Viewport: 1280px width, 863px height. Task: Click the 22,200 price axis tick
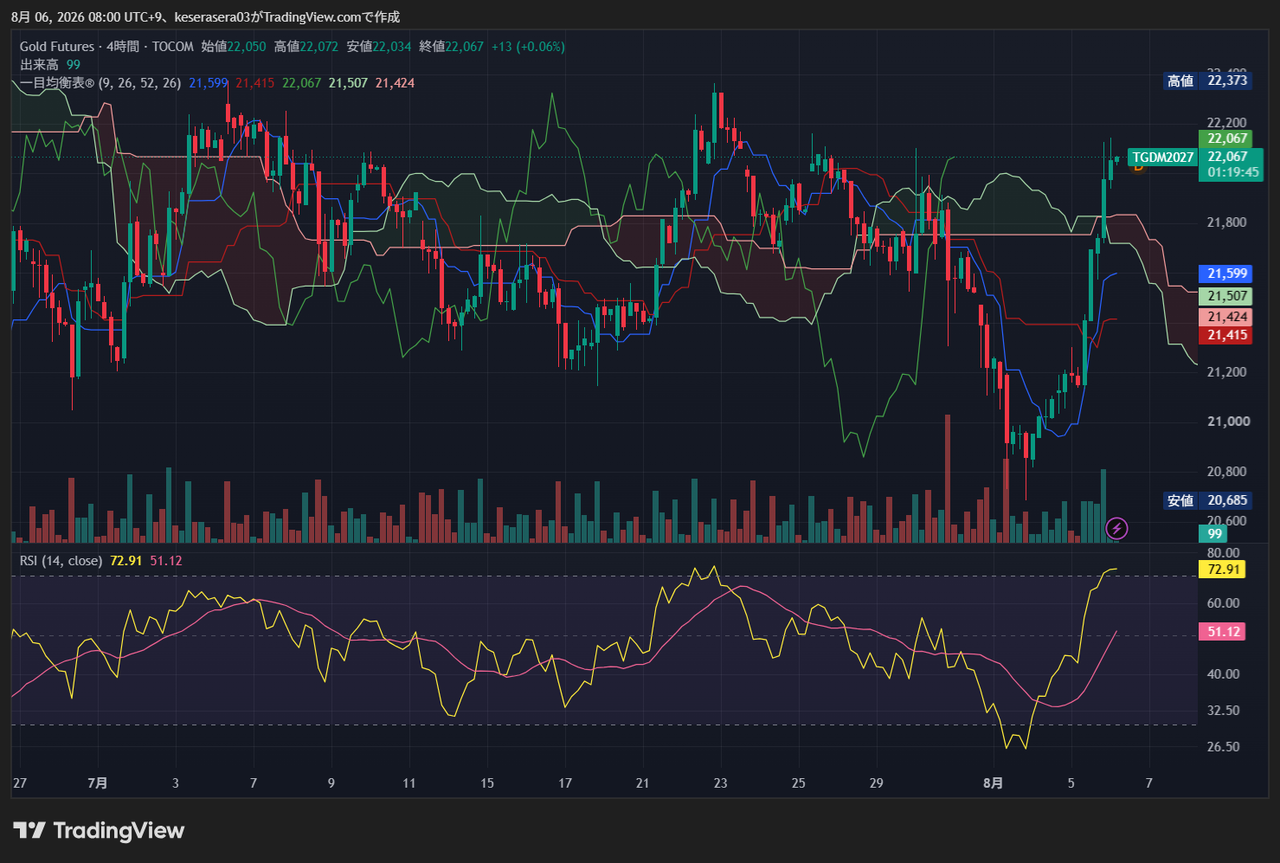1227,122
